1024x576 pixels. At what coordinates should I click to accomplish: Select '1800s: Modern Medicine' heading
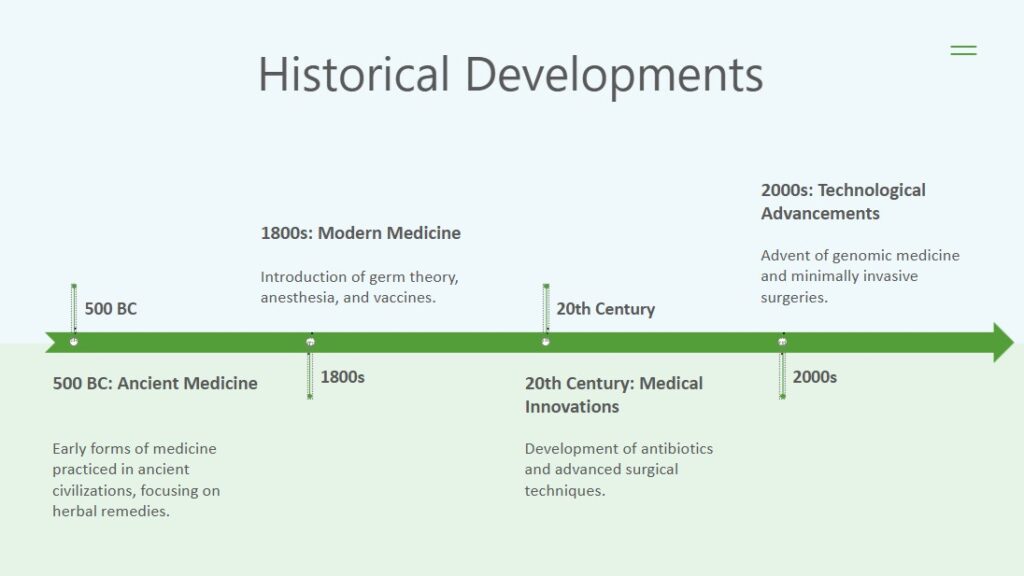[x=360, y=233]
